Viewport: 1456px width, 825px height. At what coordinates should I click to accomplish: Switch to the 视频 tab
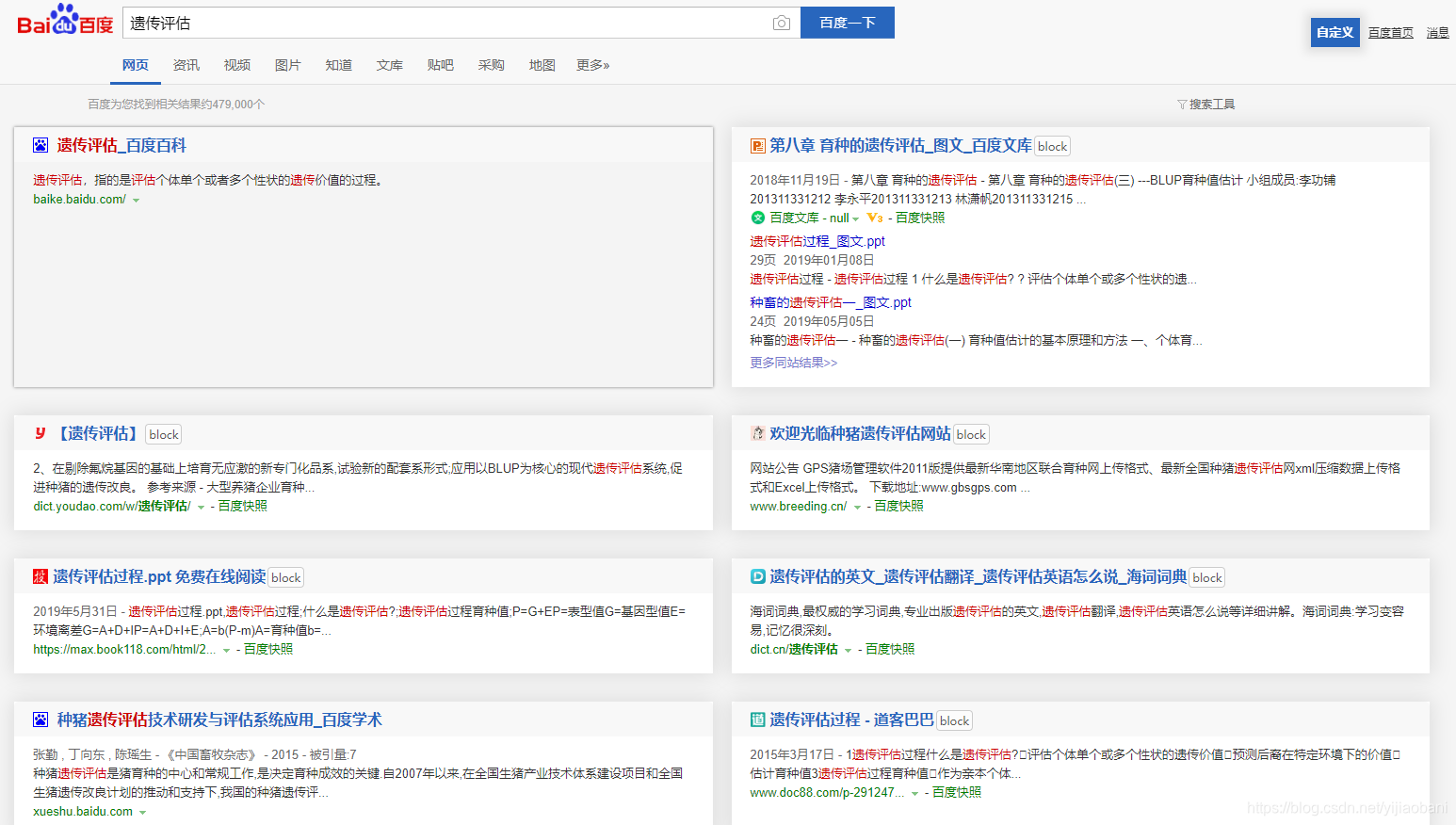(x=237, y=65)
